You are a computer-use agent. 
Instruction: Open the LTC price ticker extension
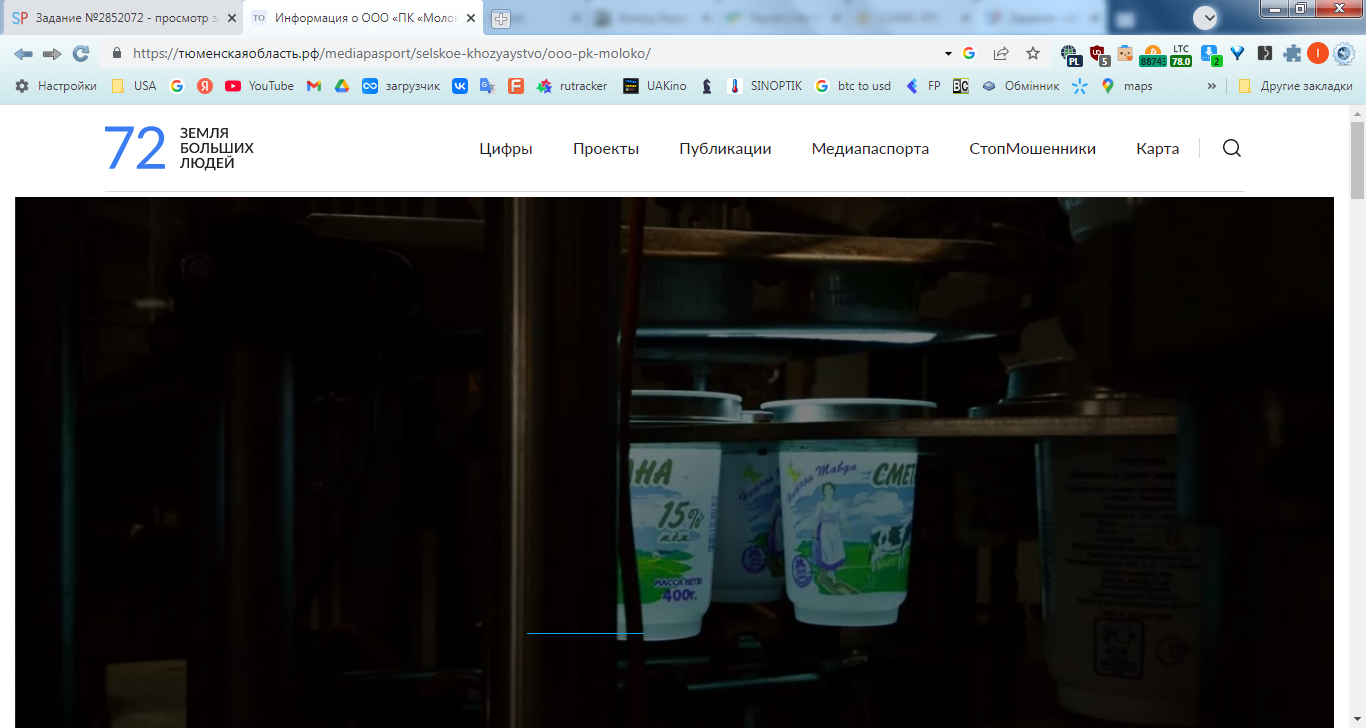click(1181, 54)
